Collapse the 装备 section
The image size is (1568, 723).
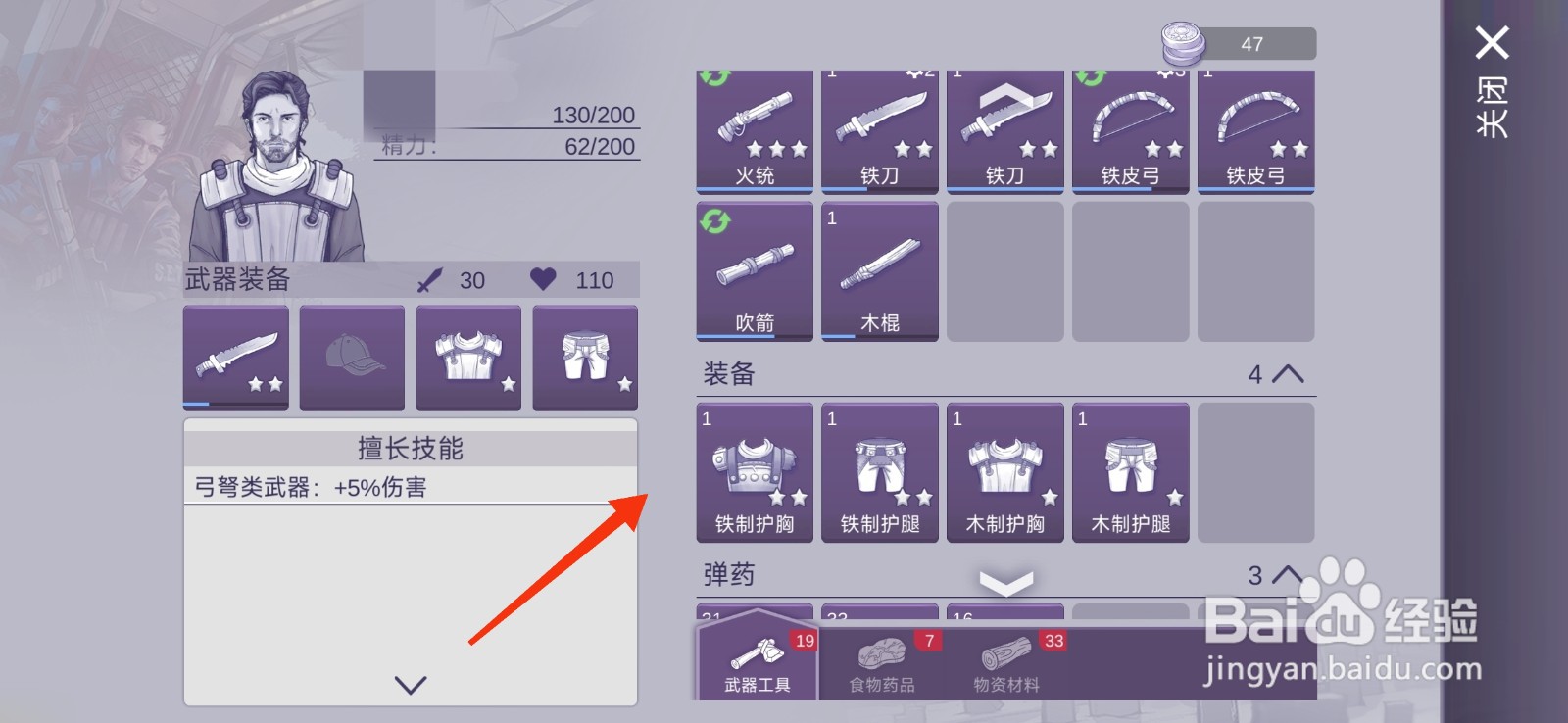pyautogui.click(x=1287, y=374)
